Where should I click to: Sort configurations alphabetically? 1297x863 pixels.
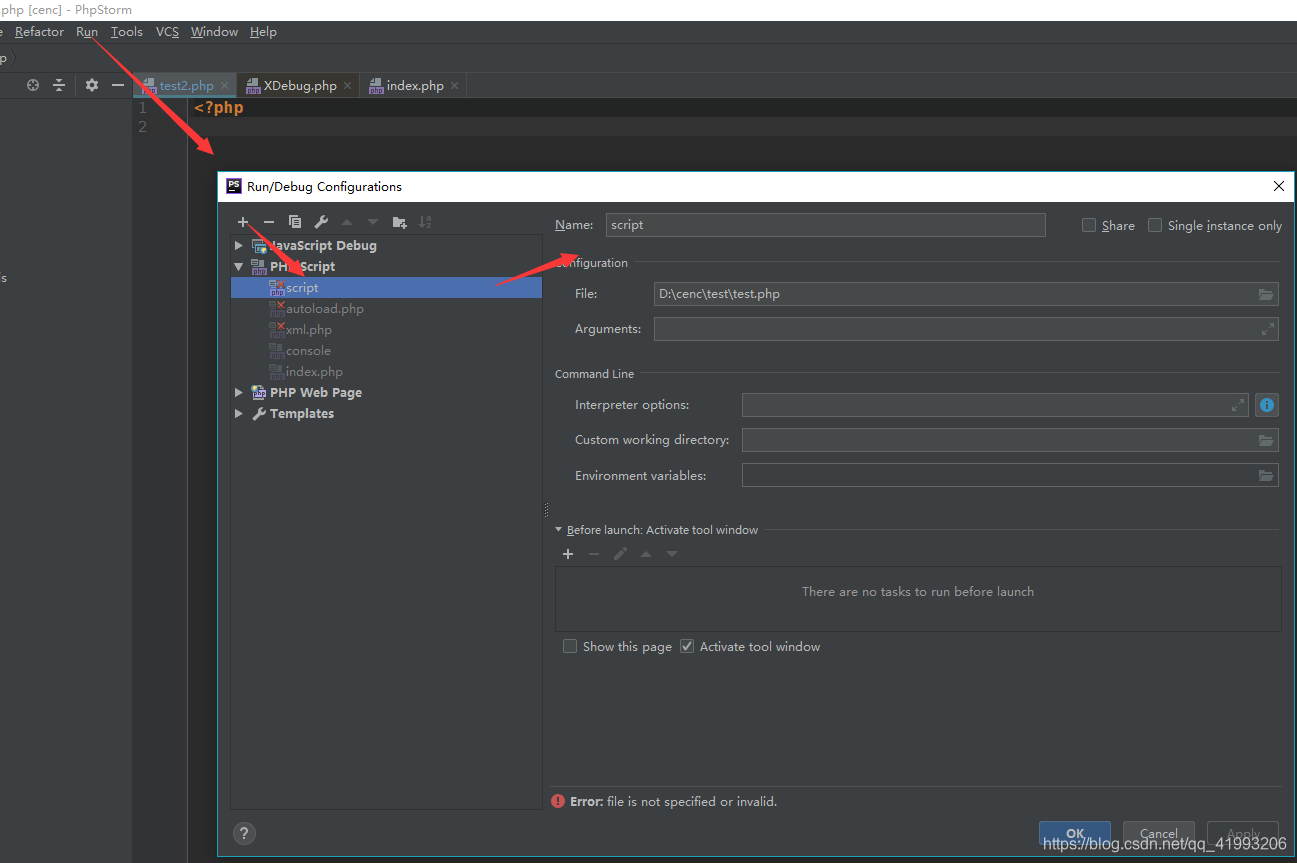(425, 222)
